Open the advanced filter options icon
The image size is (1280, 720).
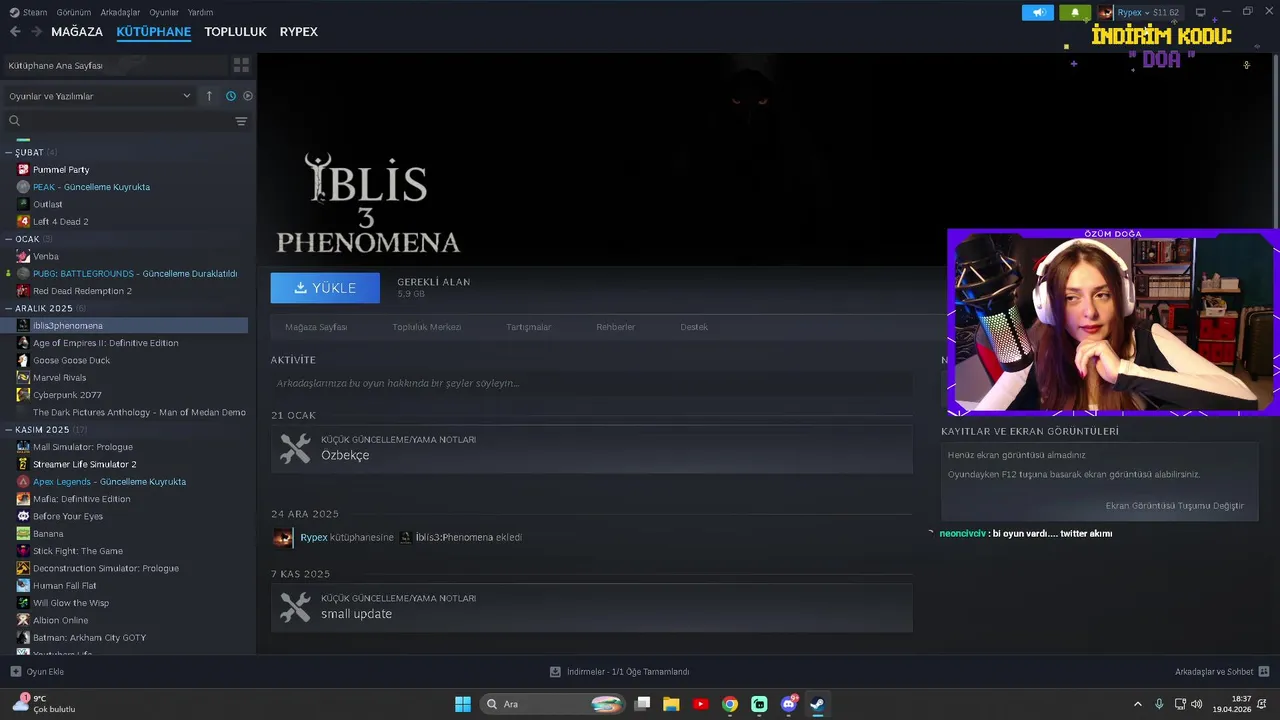click(x=241, y=121)
